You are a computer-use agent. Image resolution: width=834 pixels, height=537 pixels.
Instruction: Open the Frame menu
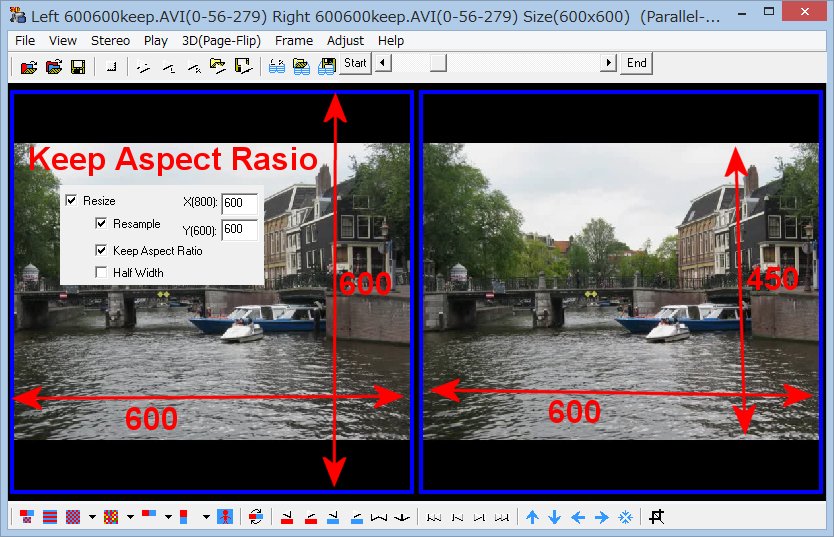294,40
